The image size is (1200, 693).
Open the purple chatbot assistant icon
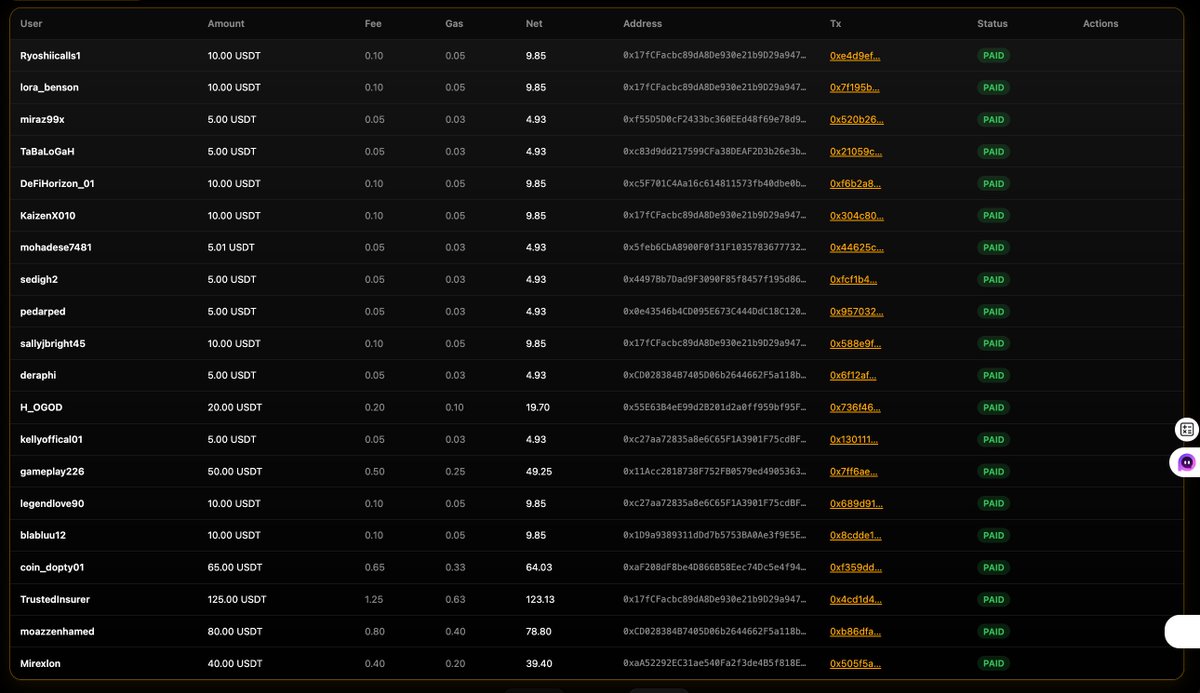(x=1186, y=462)
